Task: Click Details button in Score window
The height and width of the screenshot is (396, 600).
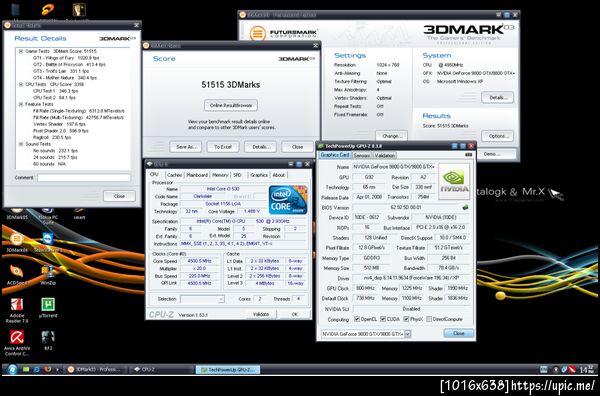Action: tap(260, 147)
